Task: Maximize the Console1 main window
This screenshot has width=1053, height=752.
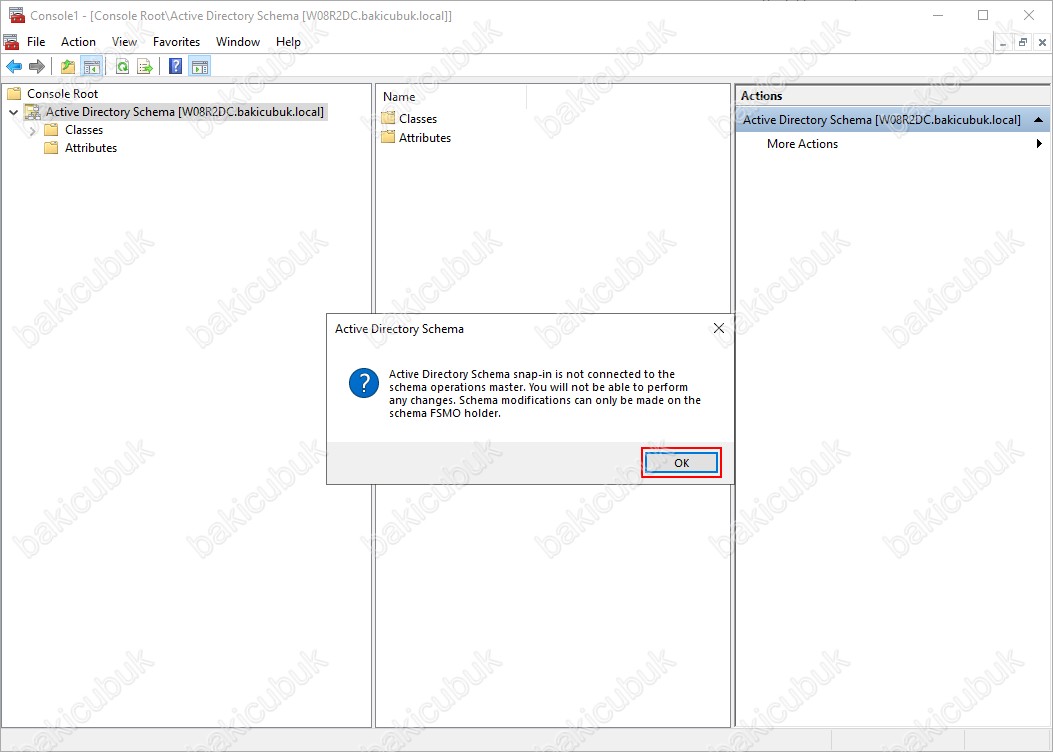Action: coord(983,15)
